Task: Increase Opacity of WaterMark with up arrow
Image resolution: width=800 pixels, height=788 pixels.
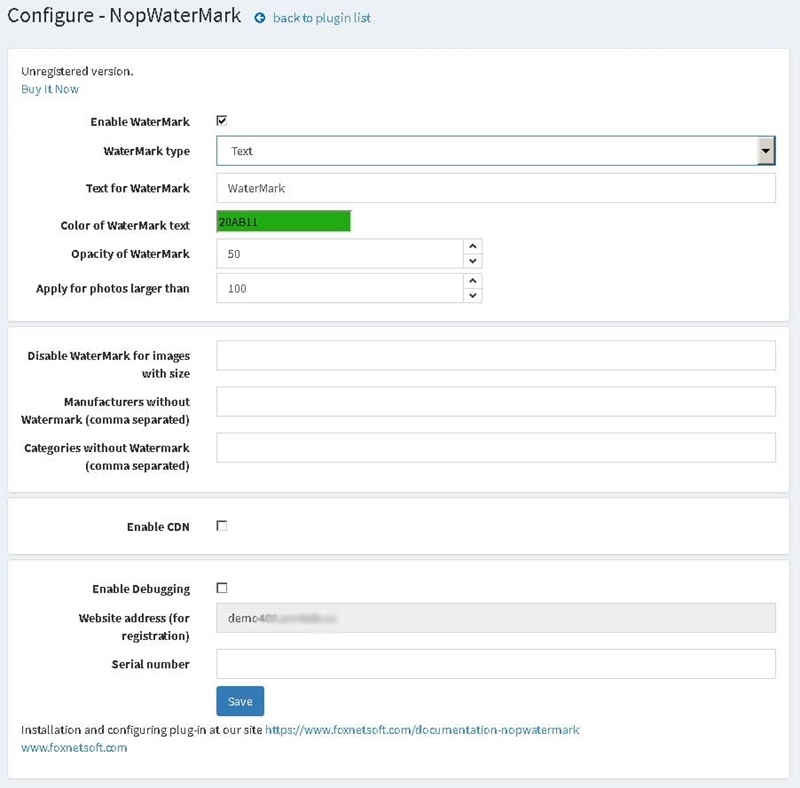Action: click(x=473, y=246)
